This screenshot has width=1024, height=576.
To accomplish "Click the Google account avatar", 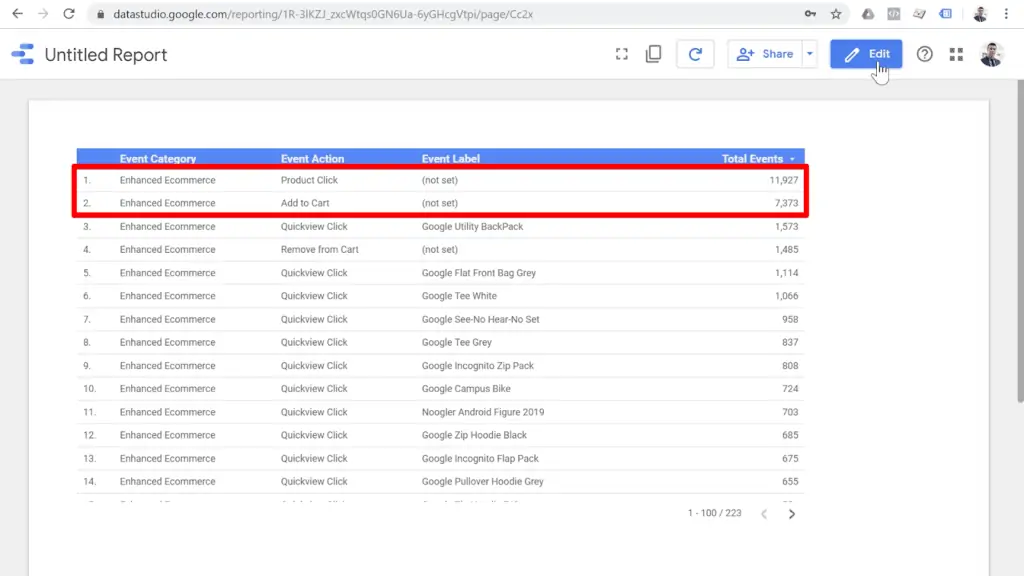I will pyautogui.click(x=992, y=54).
